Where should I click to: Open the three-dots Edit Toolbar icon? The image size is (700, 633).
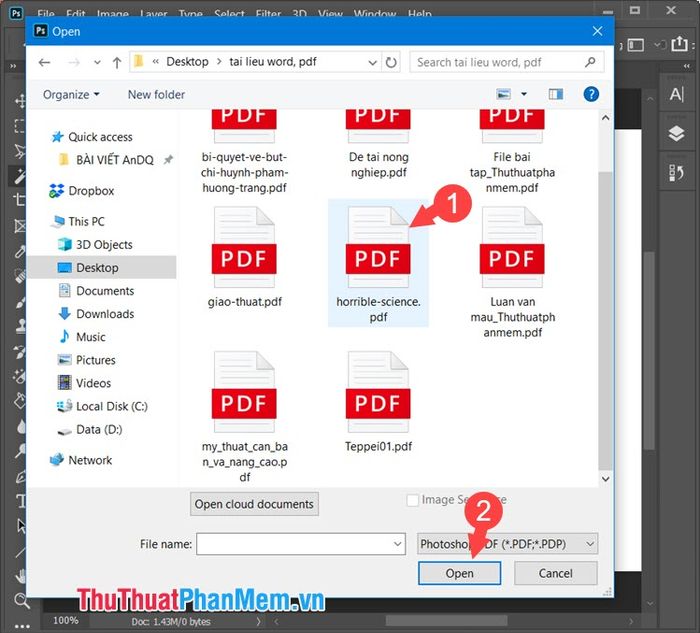21,626
